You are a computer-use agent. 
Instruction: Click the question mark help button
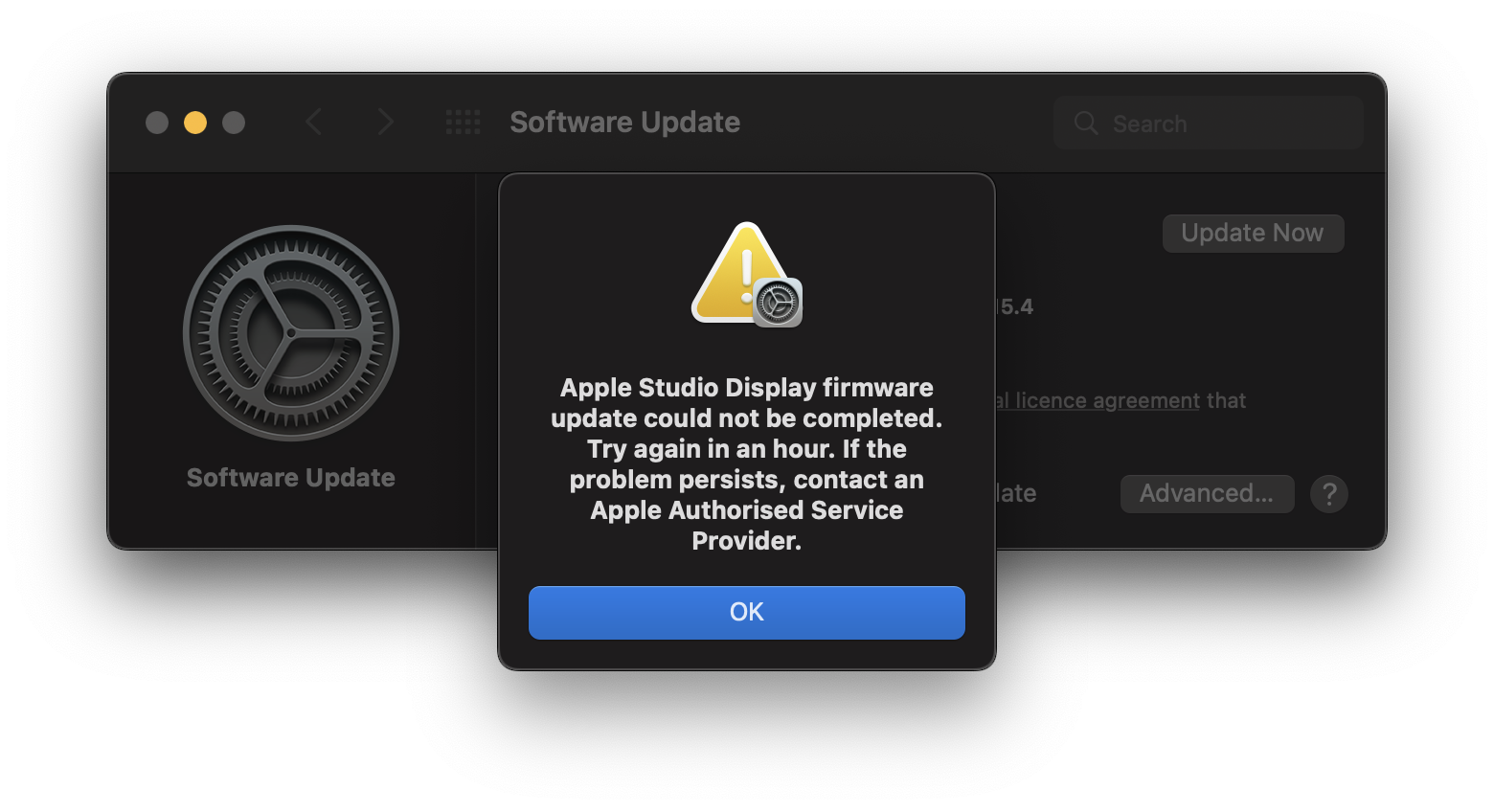[1329, 494]
